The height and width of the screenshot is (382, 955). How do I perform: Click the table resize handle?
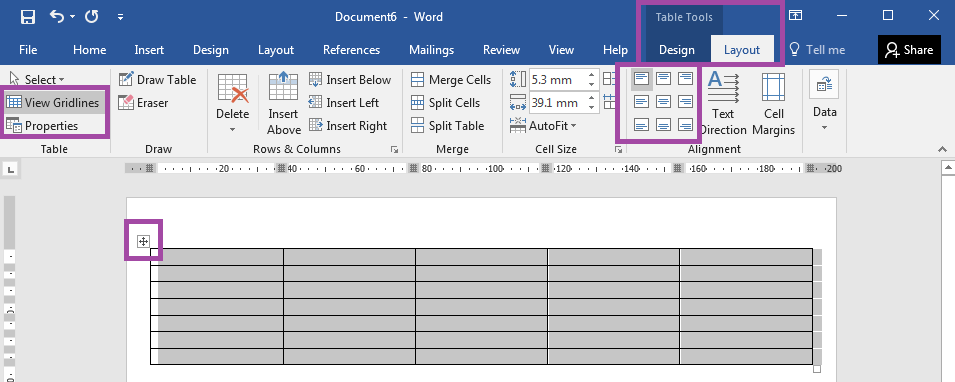[x=817, y=369]
